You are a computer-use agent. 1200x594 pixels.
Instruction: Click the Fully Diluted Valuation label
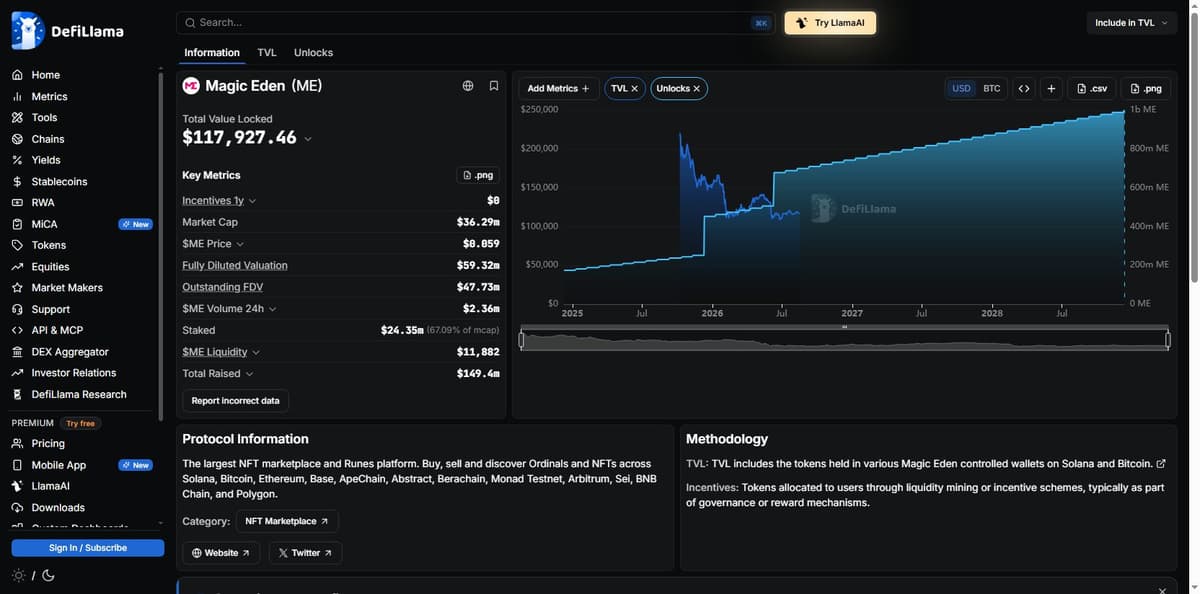[235, 265]
